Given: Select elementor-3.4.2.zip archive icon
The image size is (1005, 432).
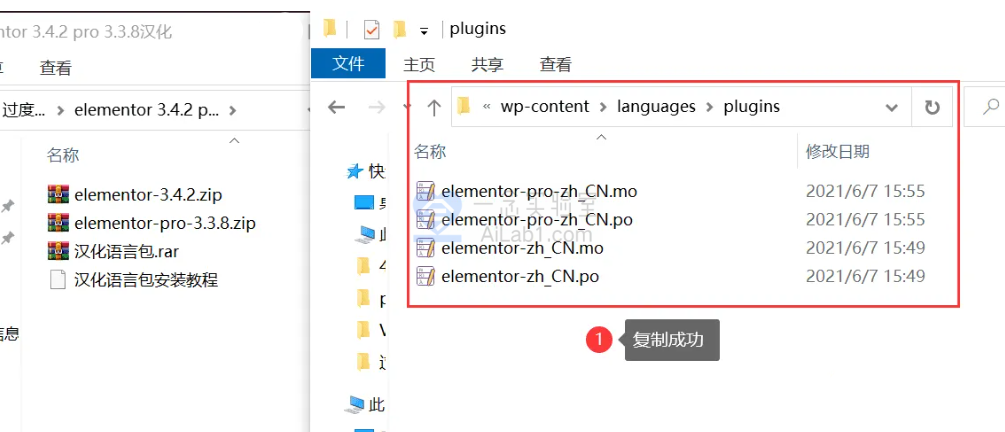Looking at the screenshot, I should 58,194.
